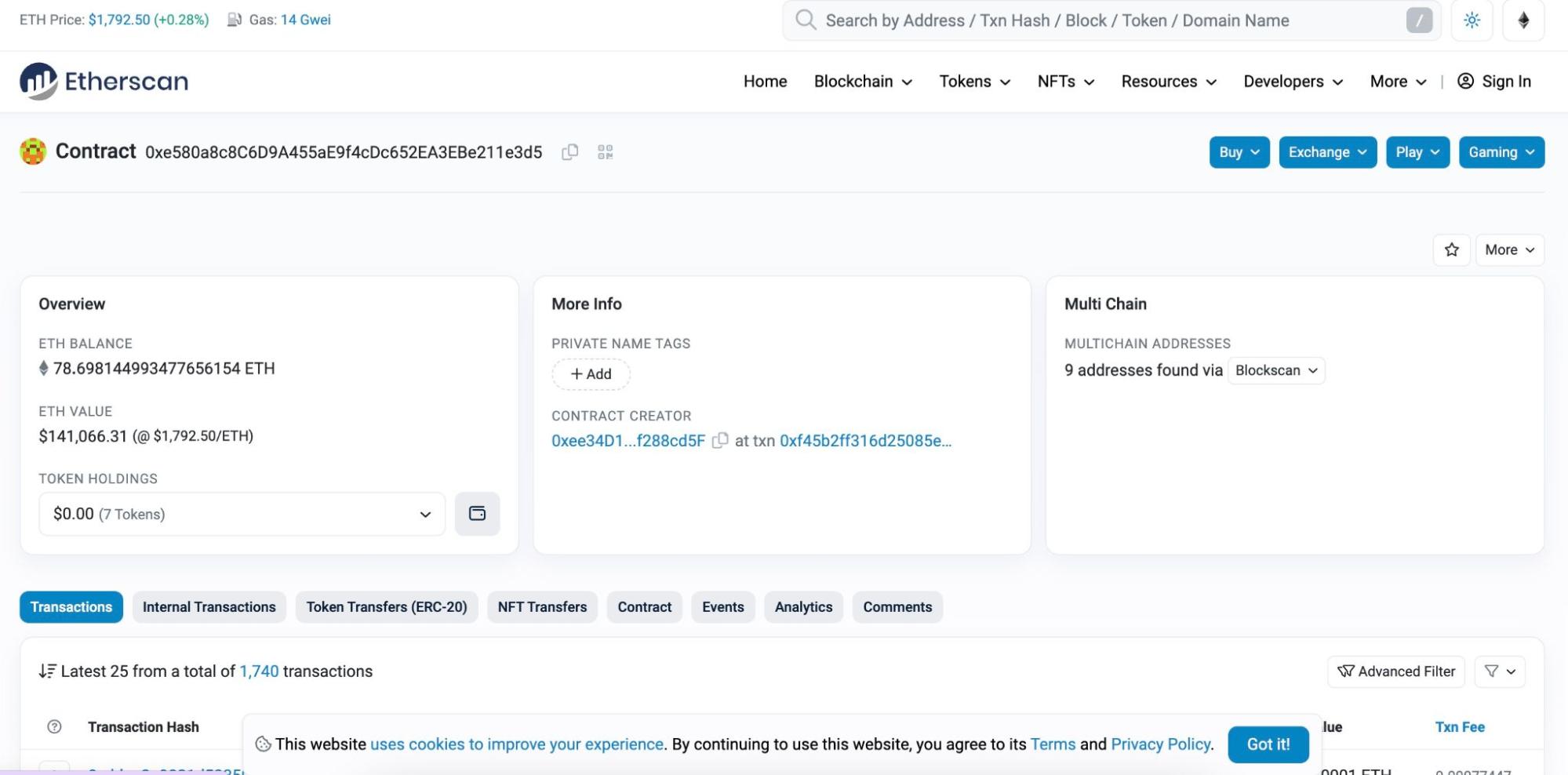
Task: Click the Sign In link
Action: tap(1494, 82)
